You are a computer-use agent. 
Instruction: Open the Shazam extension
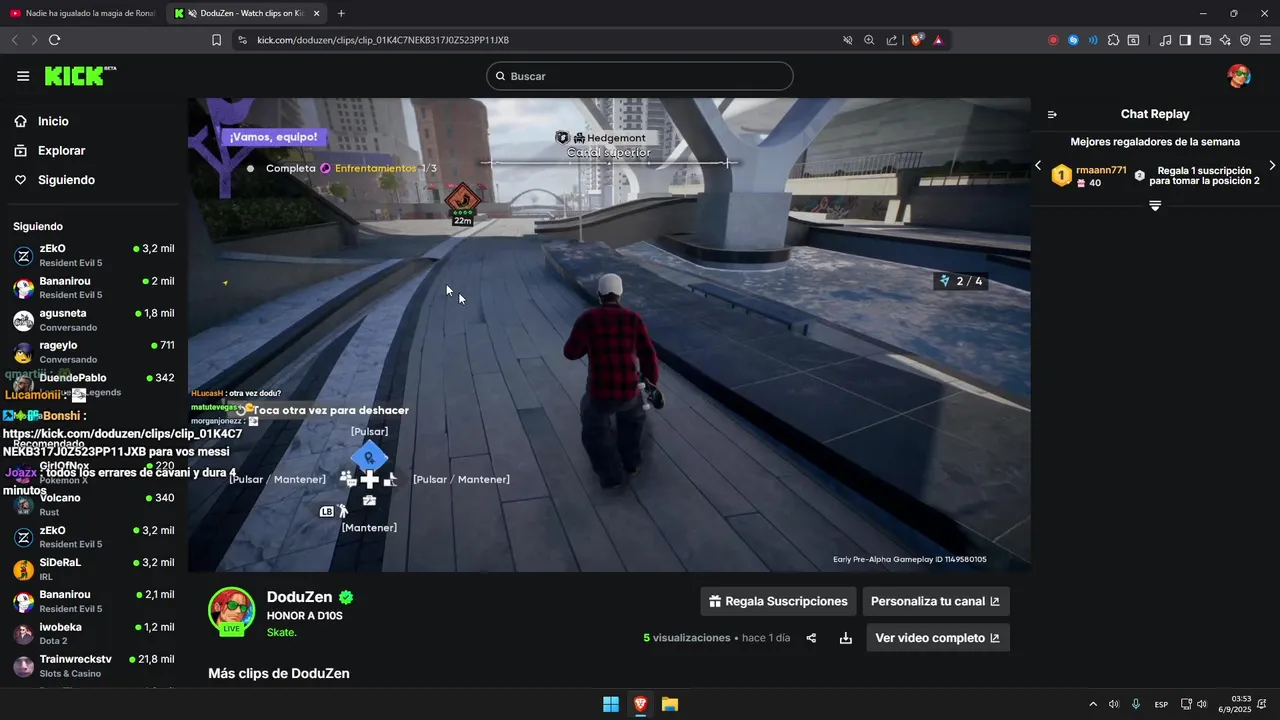click(x=1073, y=40)
